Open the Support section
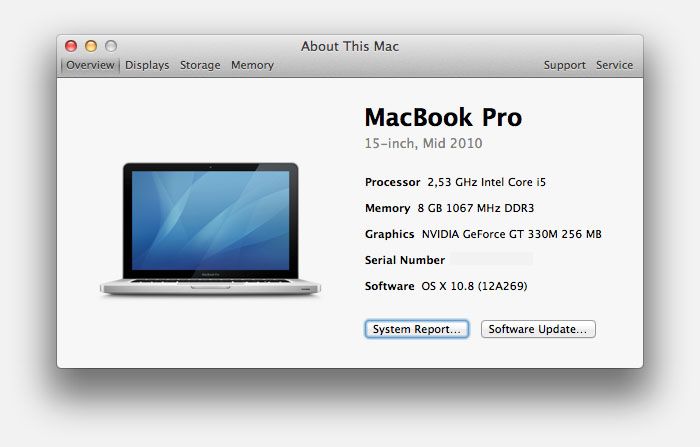700x447 pixels. pos(564,65)
